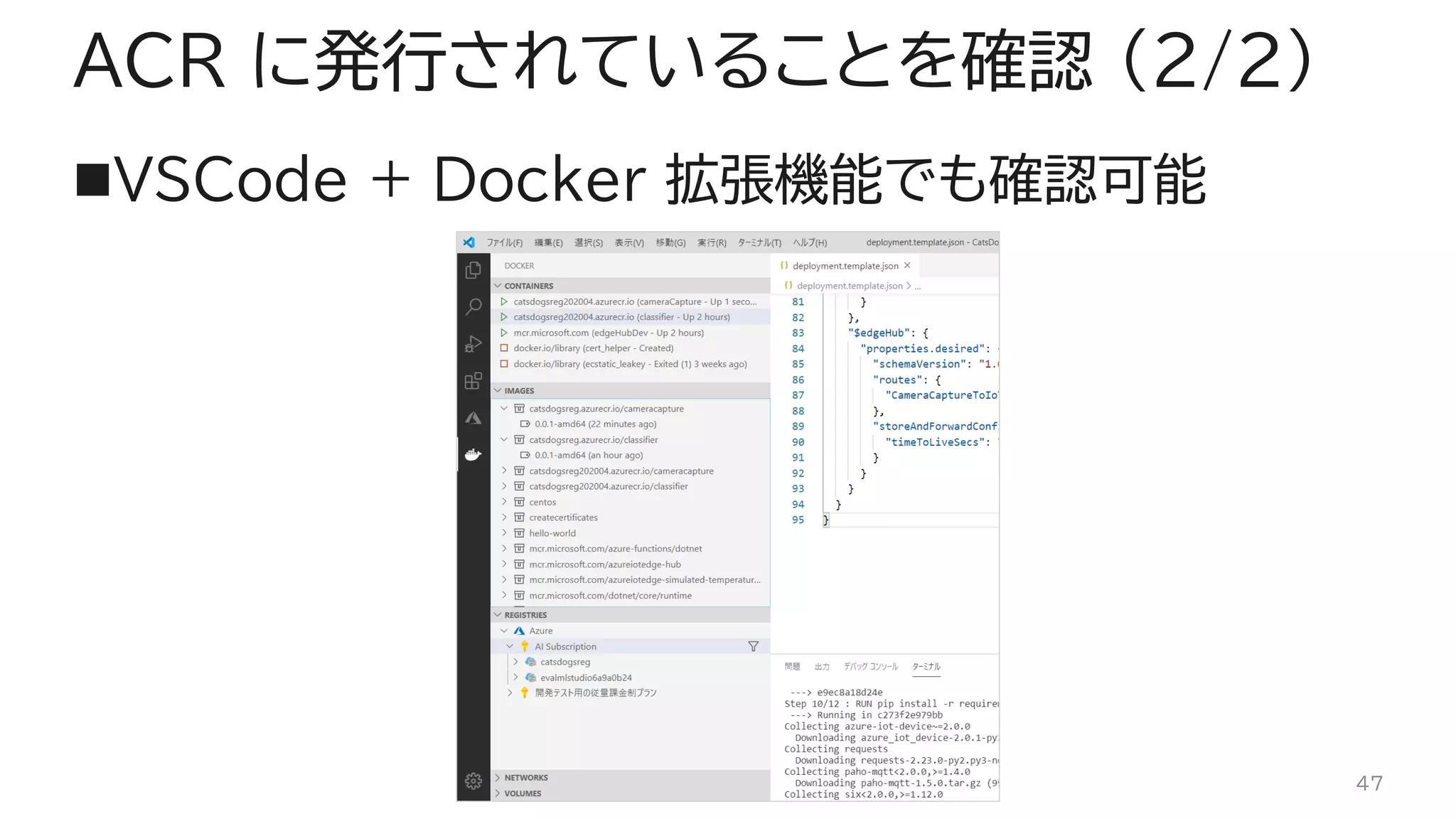Select mcr.microsoft.com/dotnet/core/runtime image
The image size is (1456, 819).
pos(631,596)
